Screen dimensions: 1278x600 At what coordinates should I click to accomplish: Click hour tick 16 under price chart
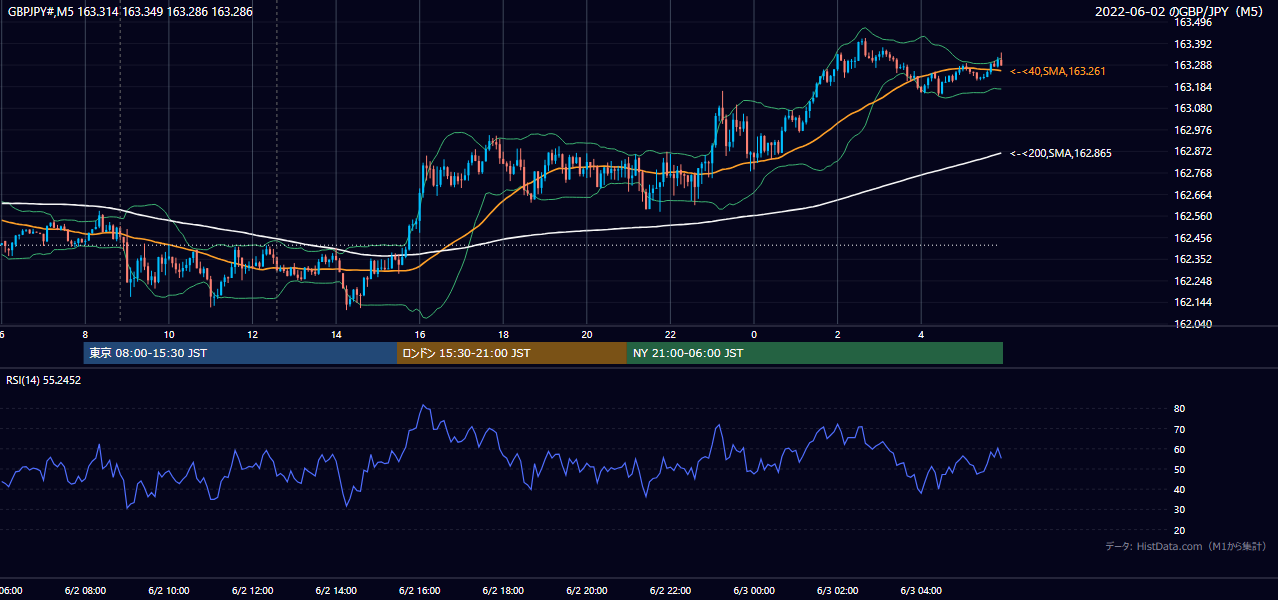(x=420, y=334)
